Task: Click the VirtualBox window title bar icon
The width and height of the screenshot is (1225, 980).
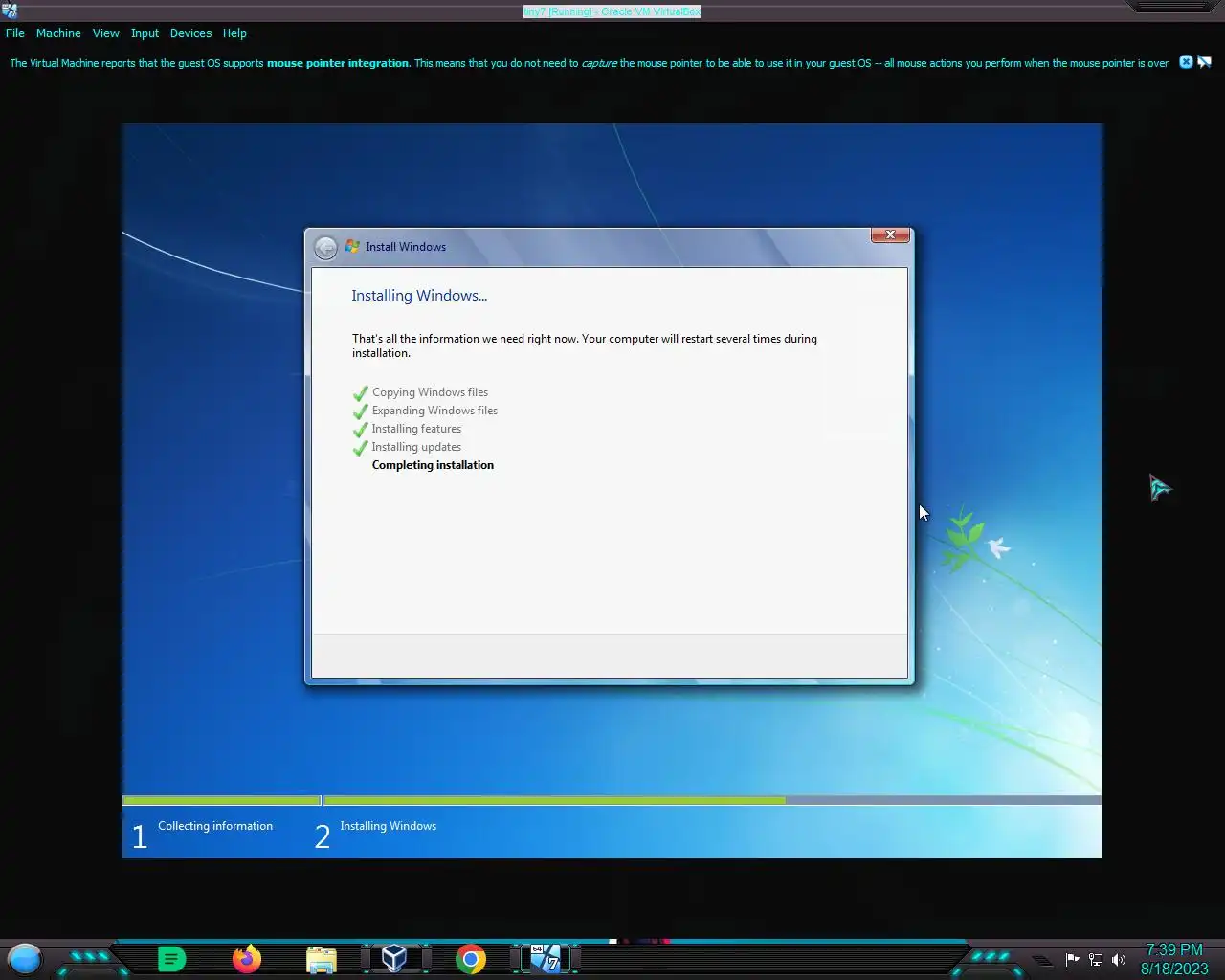Action: pos(9,11)
